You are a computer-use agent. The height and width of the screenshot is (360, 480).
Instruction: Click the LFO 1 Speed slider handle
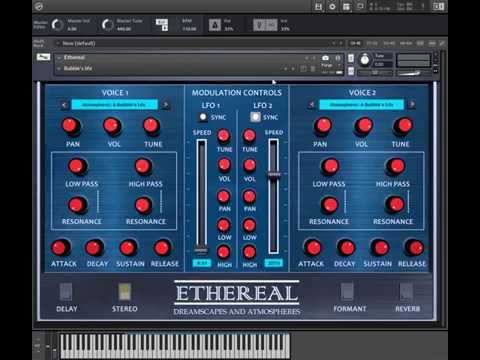201,250
